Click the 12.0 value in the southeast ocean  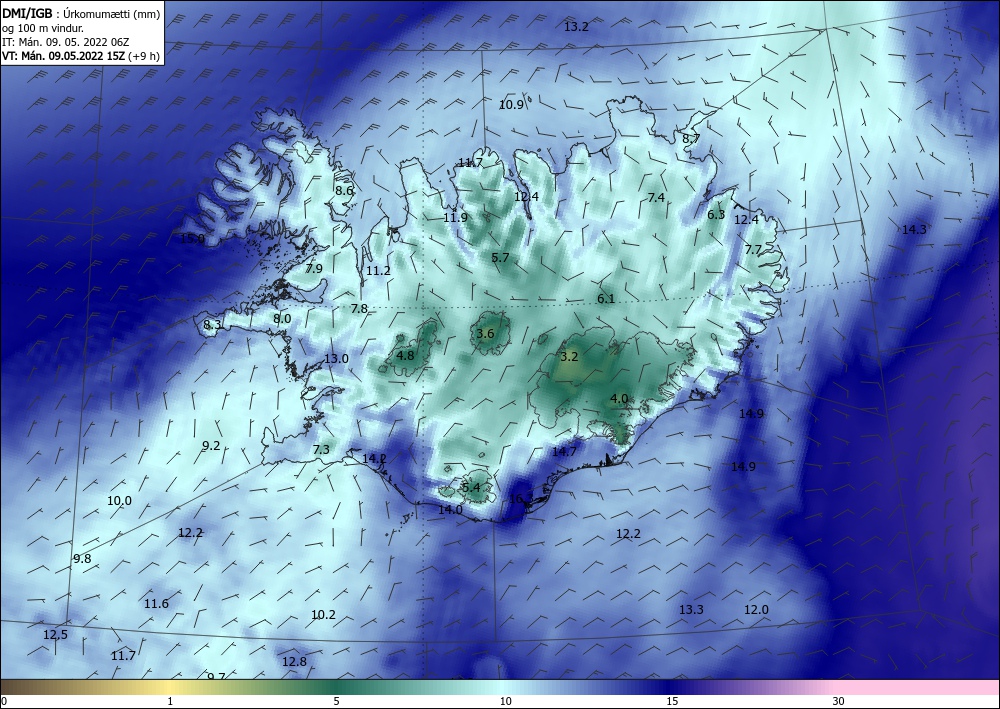pos(756,610)
